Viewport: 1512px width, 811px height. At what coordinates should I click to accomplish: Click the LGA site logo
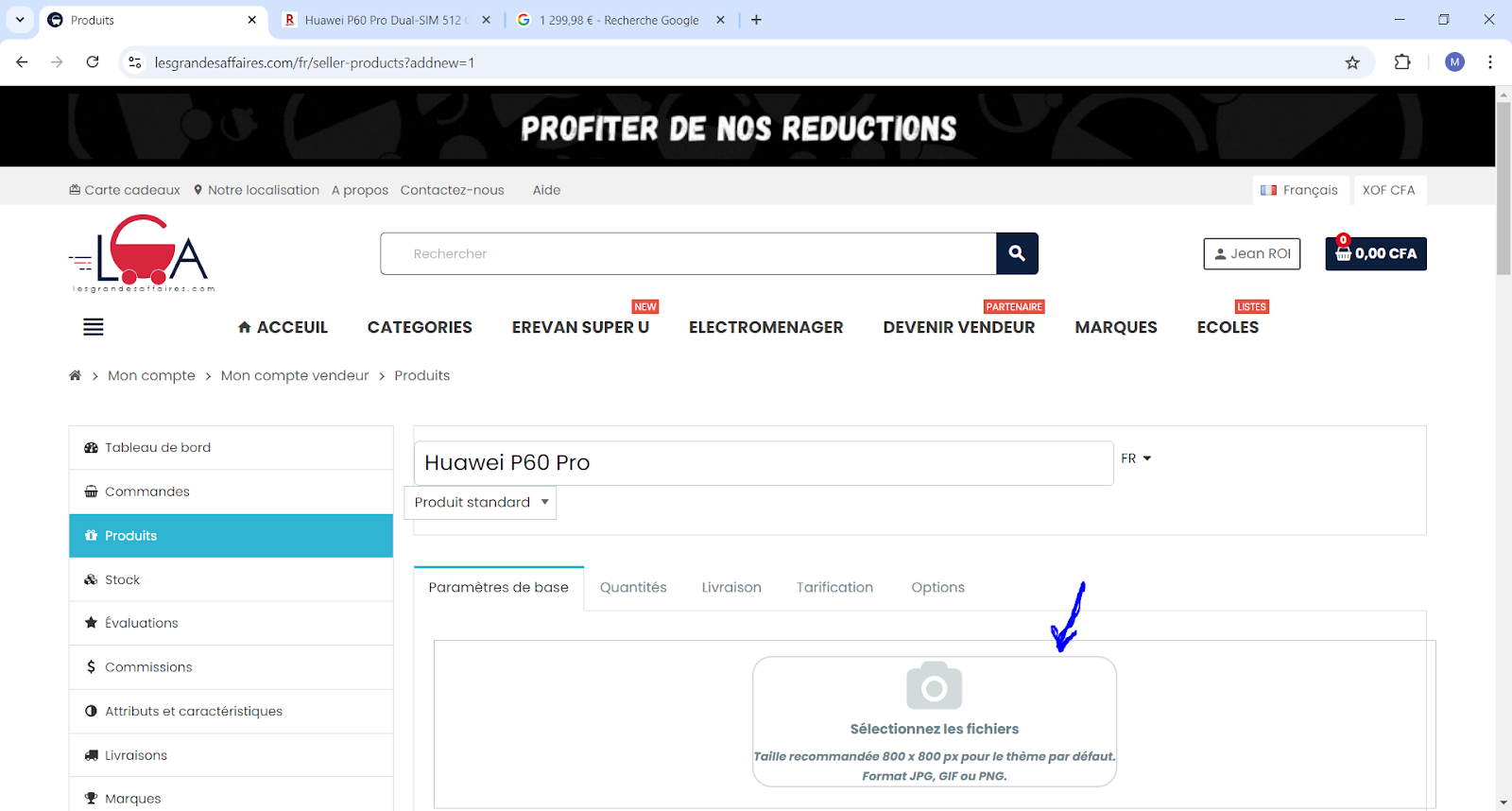point(142,253)
